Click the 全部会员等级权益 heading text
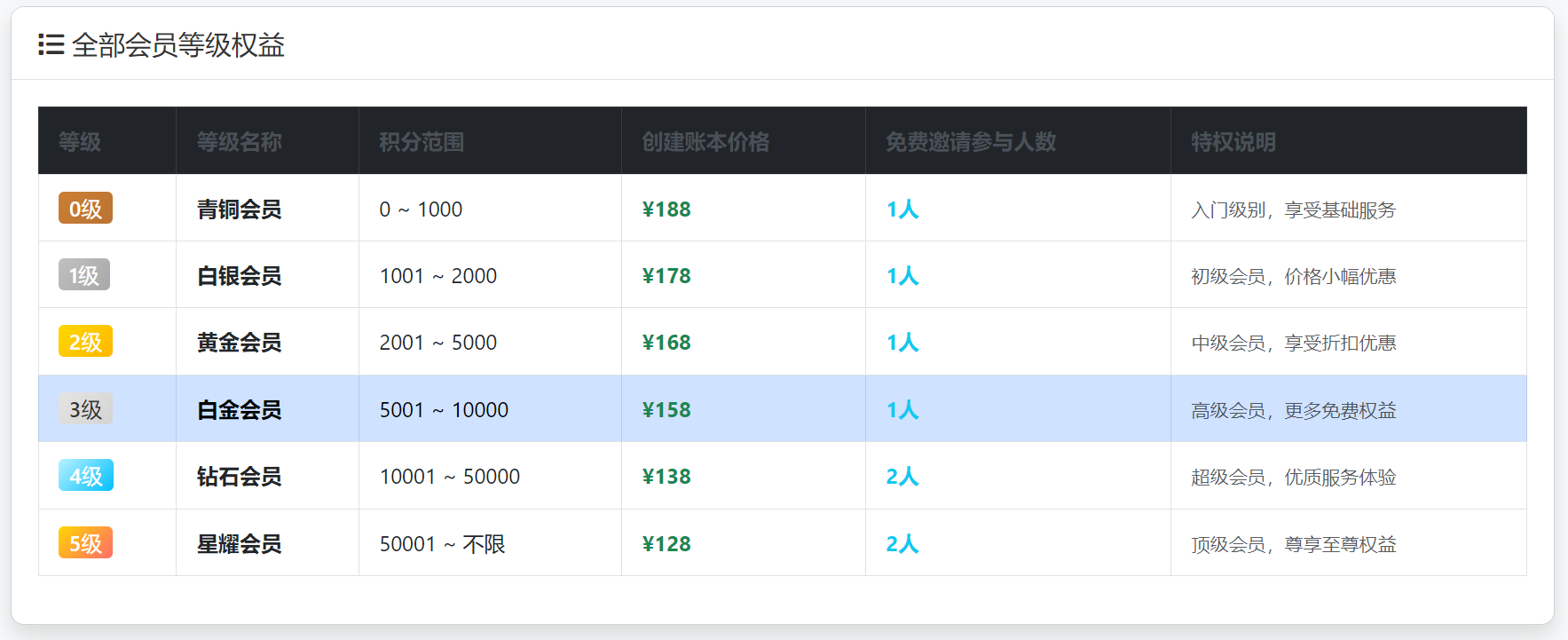This screenshot has width=1568, height=640. click(177, 44)
